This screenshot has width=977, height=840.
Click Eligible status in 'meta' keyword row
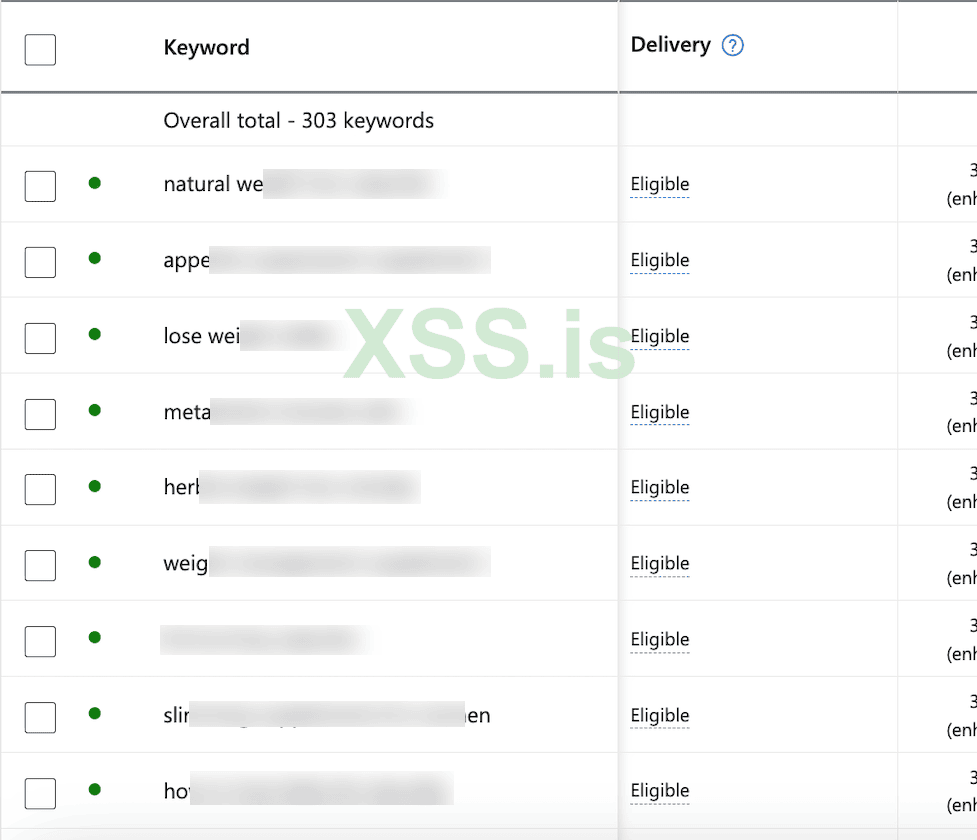[x=660, y=412]
